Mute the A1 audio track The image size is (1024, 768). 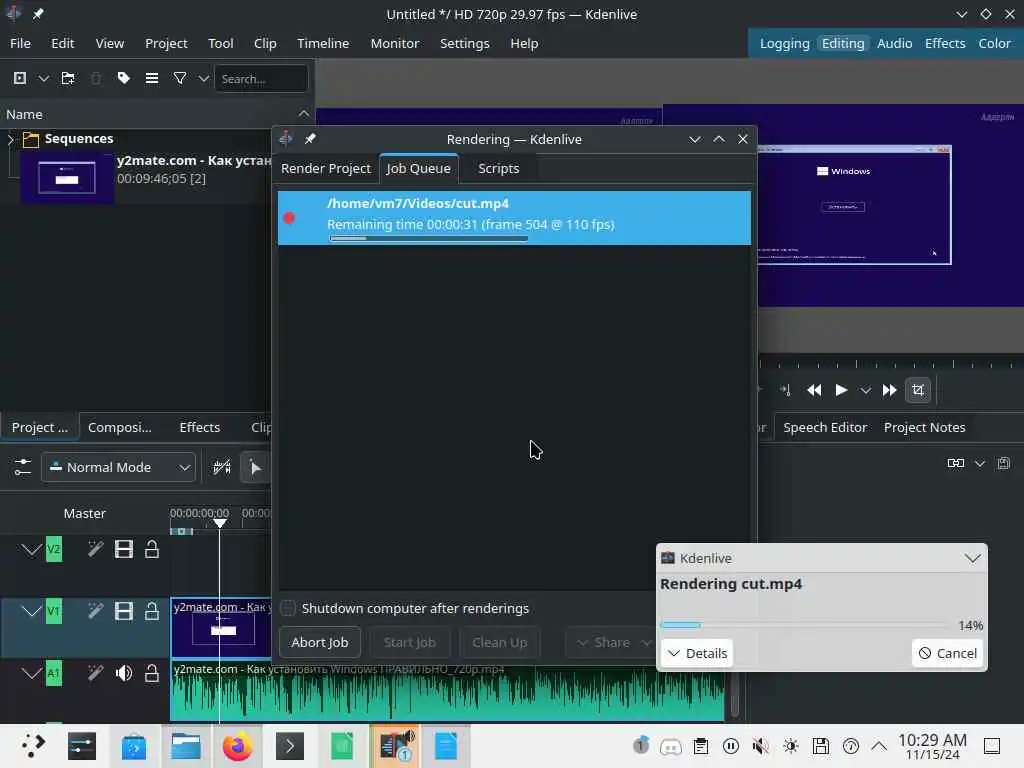point(123,673)
